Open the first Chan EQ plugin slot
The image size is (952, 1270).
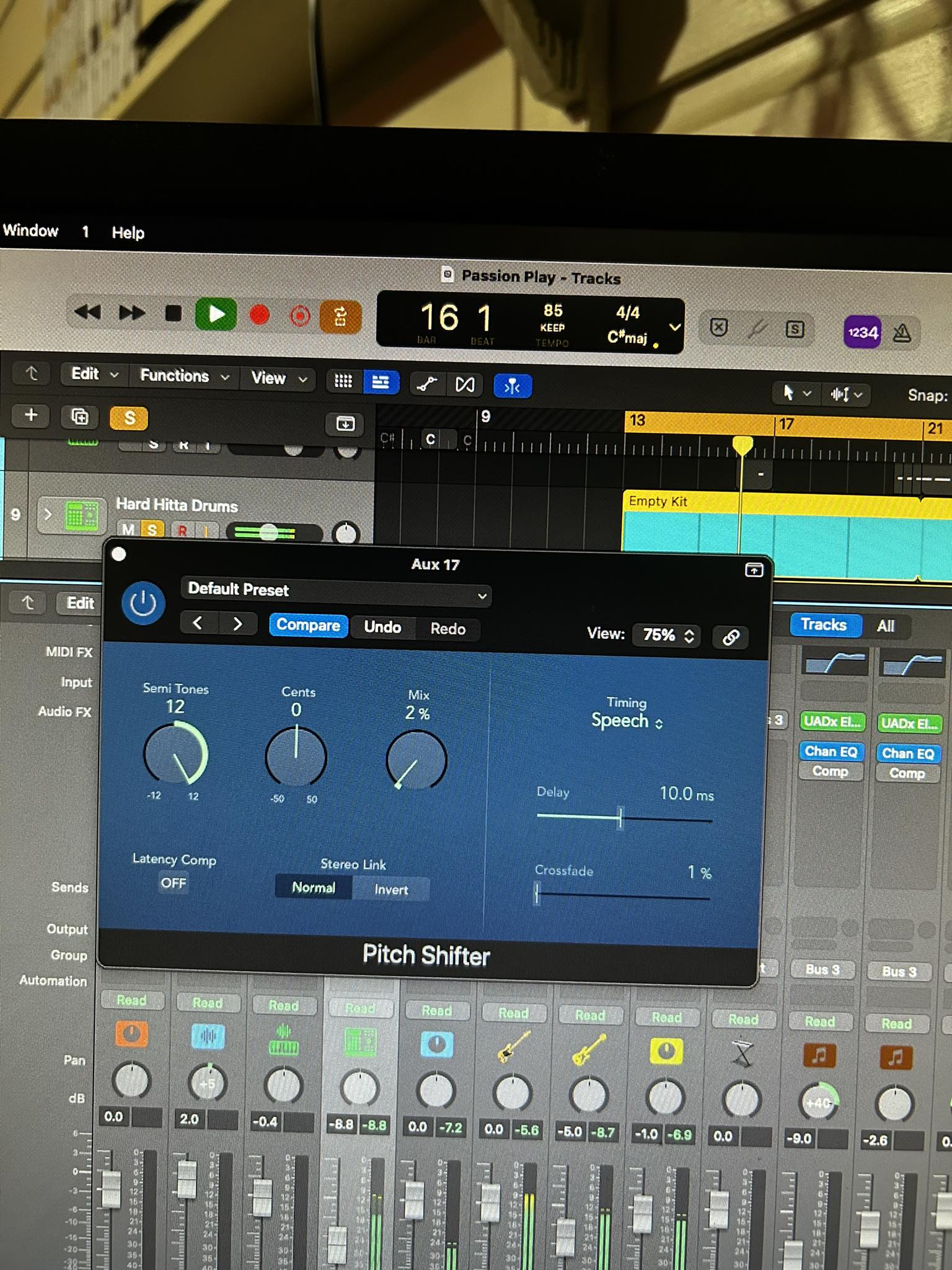click(831, 752)
